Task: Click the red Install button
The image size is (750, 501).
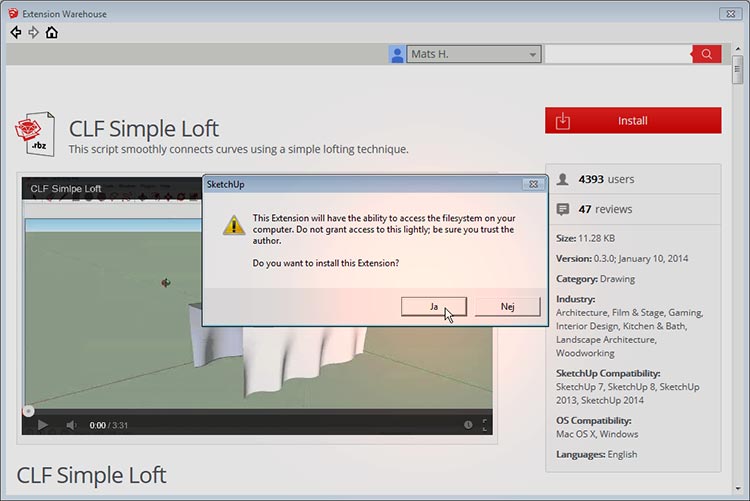Action: 633,121
